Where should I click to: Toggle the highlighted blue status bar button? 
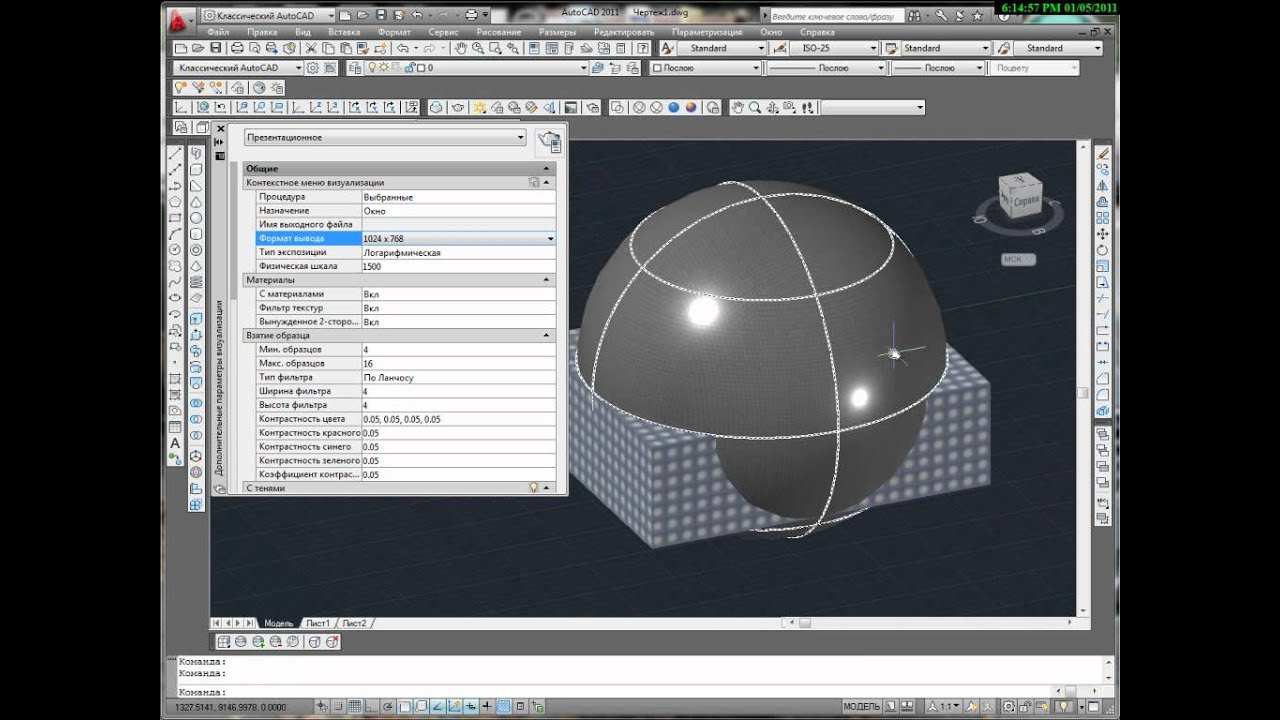[504, 706]
